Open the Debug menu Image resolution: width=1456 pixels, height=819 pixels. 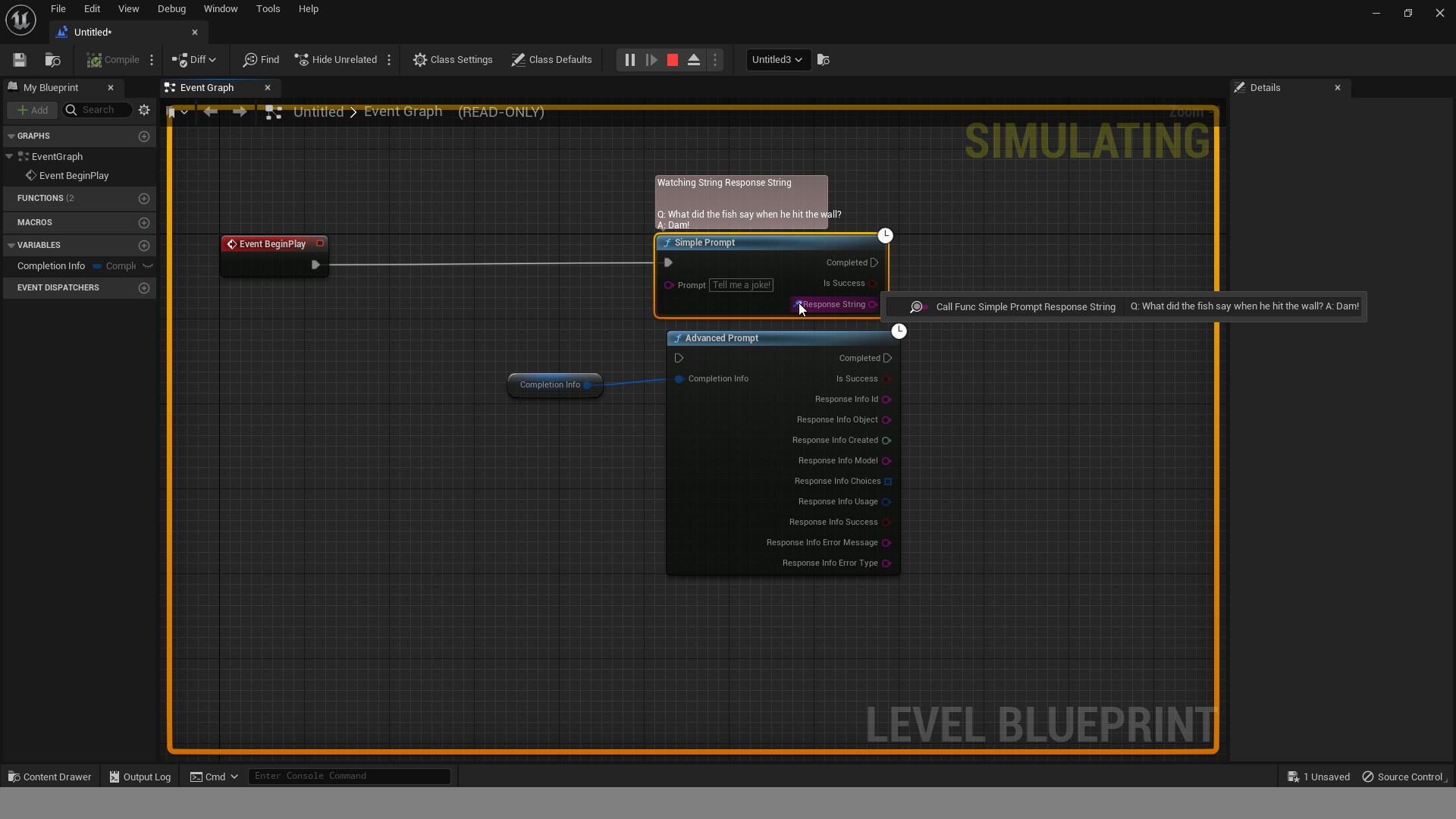click(x=171, y=9)
